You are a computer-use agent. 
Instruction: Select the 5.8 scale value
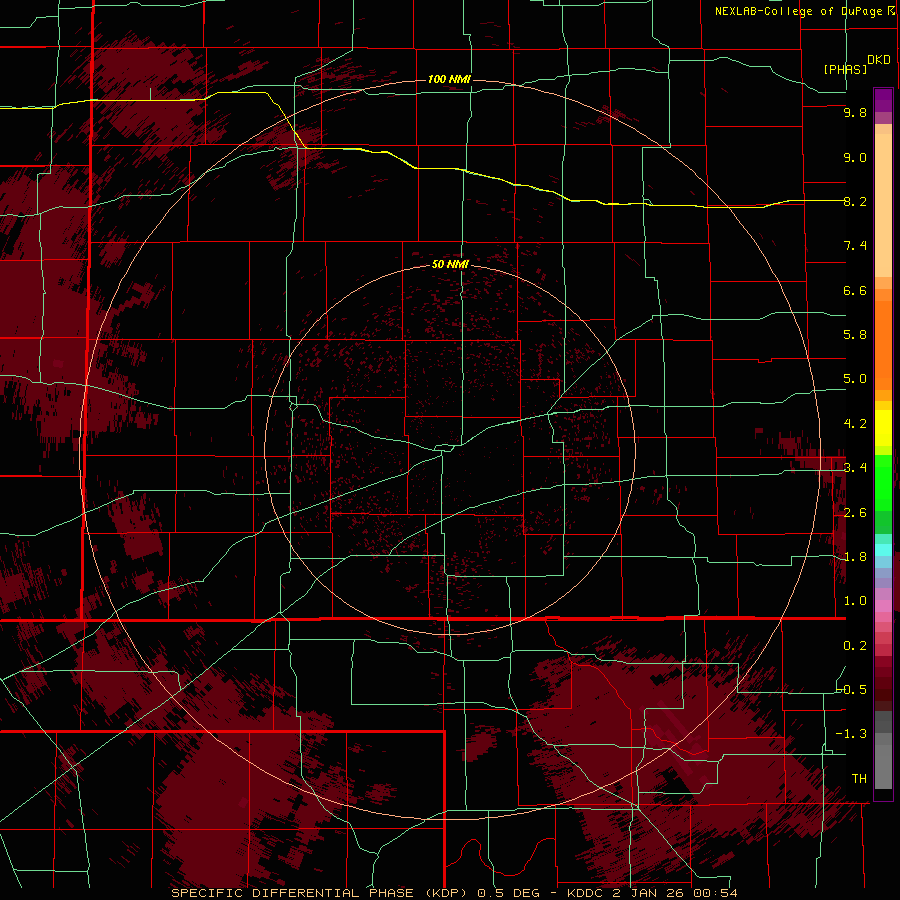855,335
